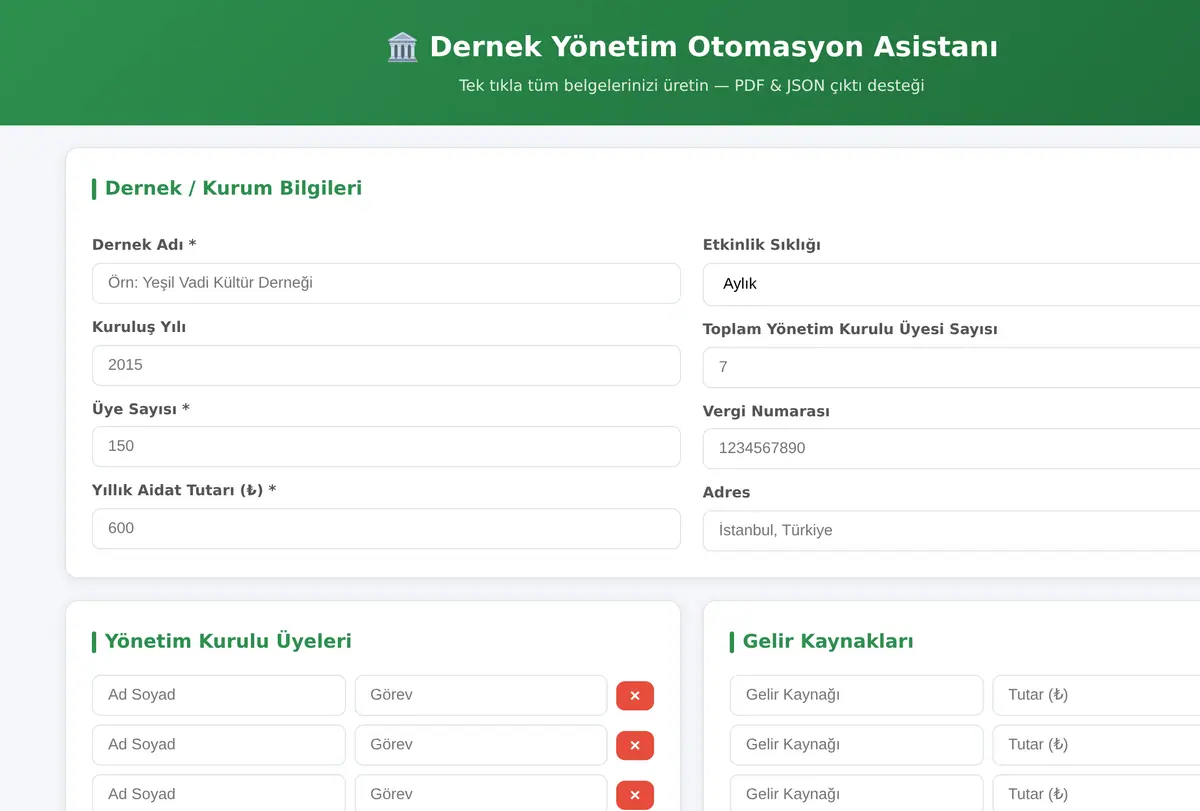
Task: Select the Üye Sayısı input
Action: (x=386, y=446)
